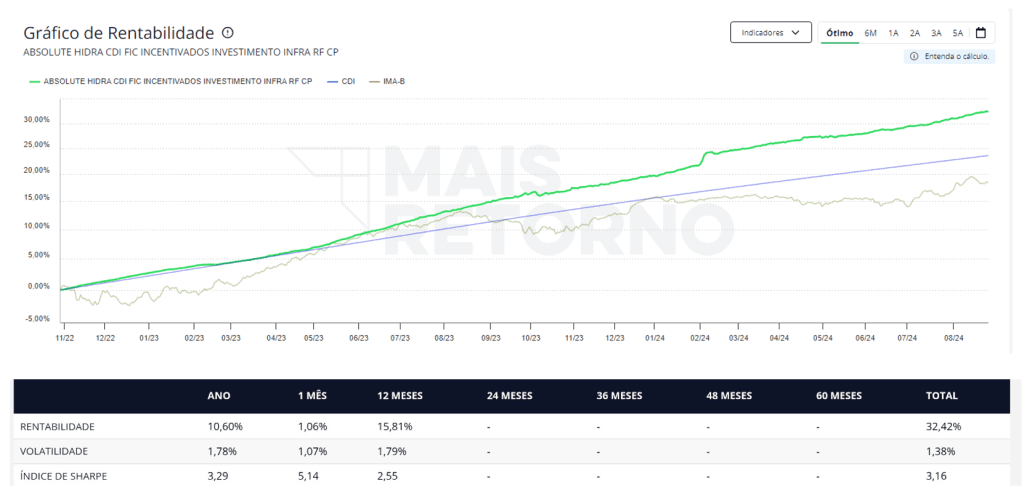Screen dimensions: 1024x495
Task: Click the 0,00% y-axis label
Action: click(x=38, y=287)
